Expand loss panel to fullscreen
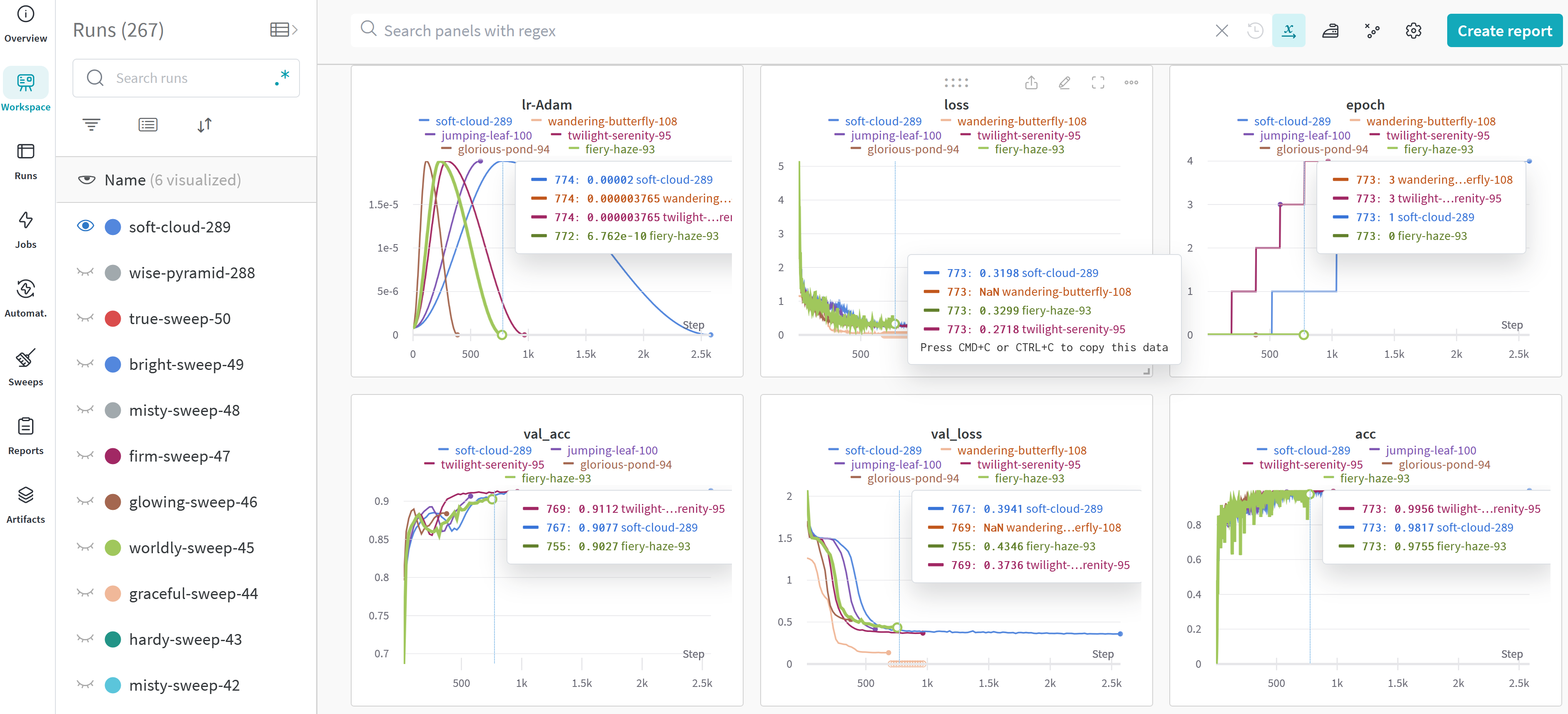This screenshot has height=714, width=1568. [1098, 83]
